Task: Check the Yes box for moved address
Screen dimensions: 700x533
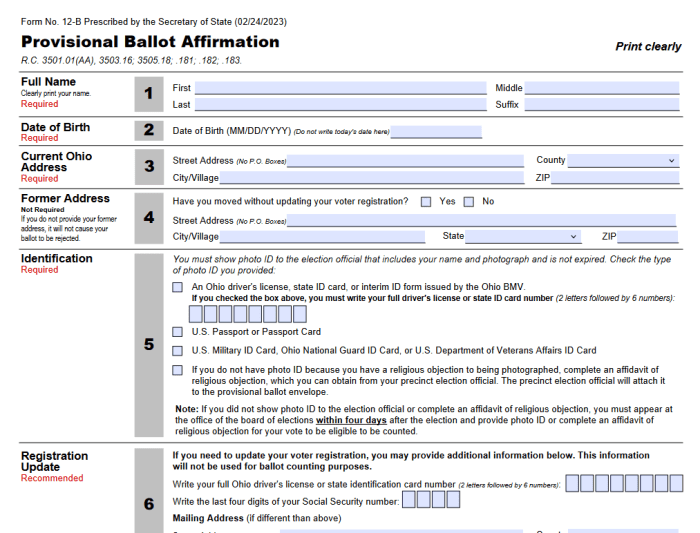Action: [427, 202]
